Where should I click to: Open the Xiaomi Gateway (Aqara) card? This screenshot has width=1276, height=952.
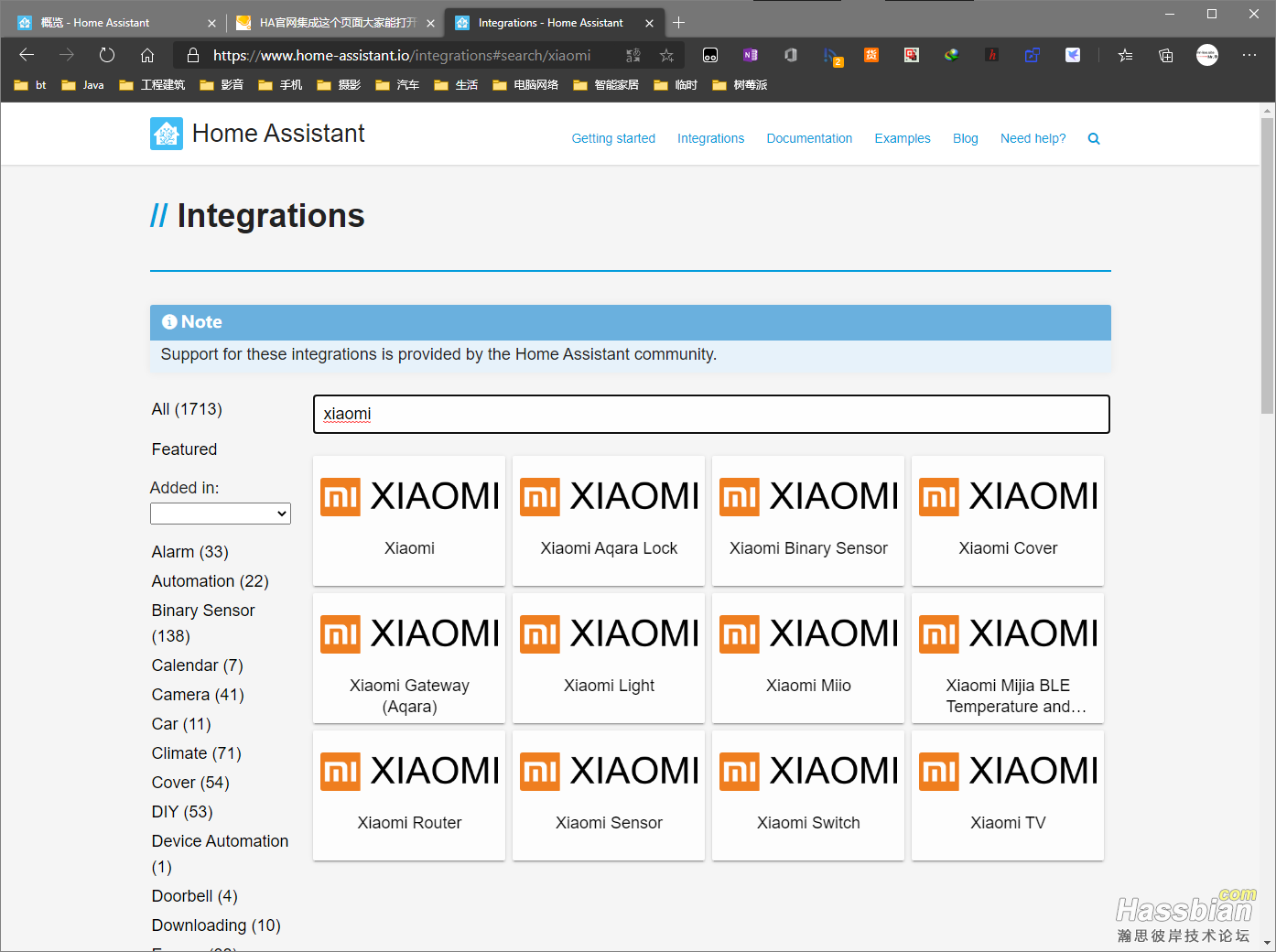point(409,658)
